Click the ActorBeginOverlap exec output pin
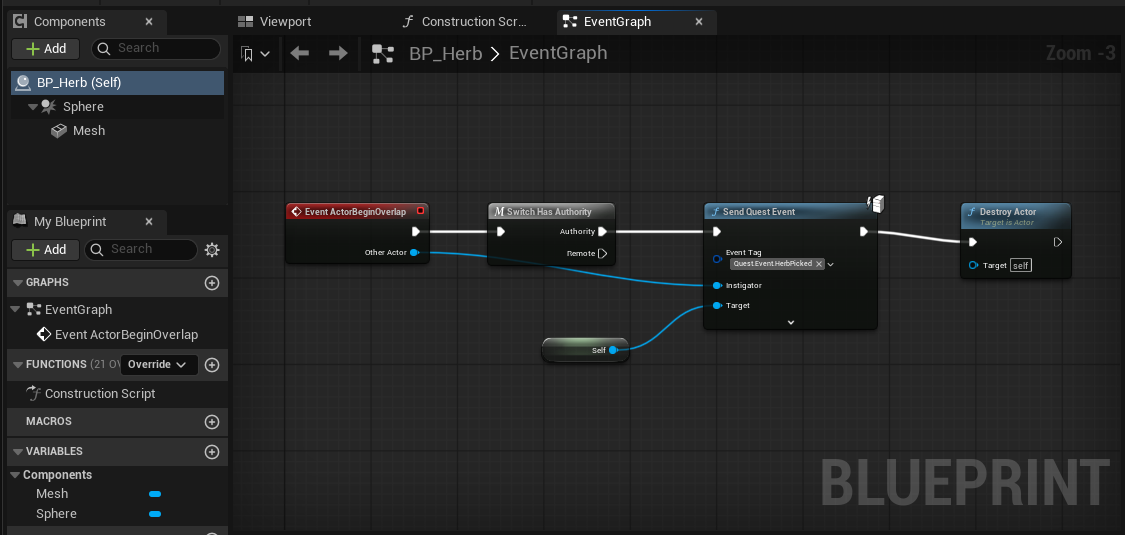The image size is (1125, 535). [415, 232]
